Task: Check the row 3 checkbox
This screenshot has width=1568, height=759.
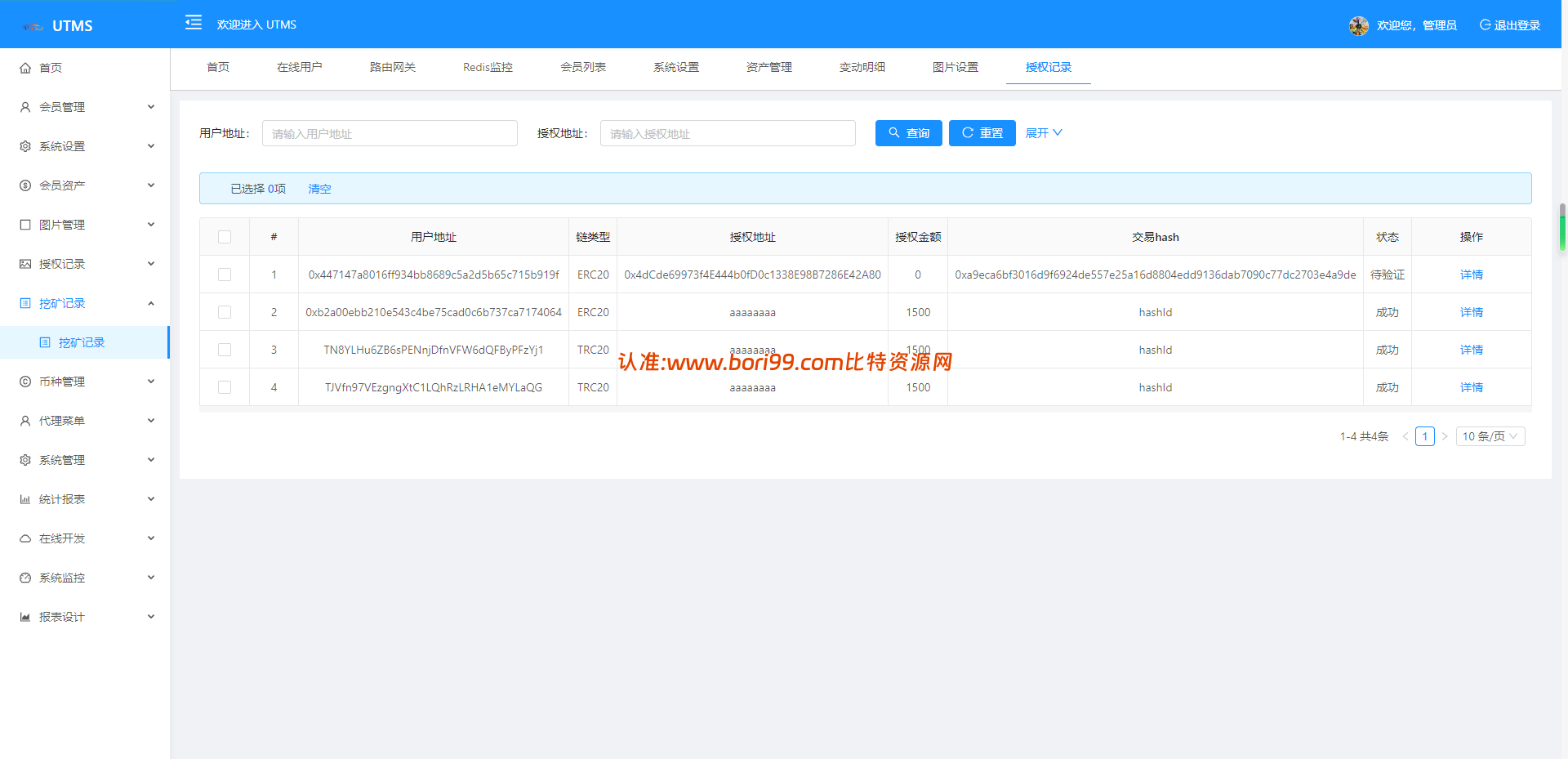Action: pyautogui.click(x=225, y=350)
